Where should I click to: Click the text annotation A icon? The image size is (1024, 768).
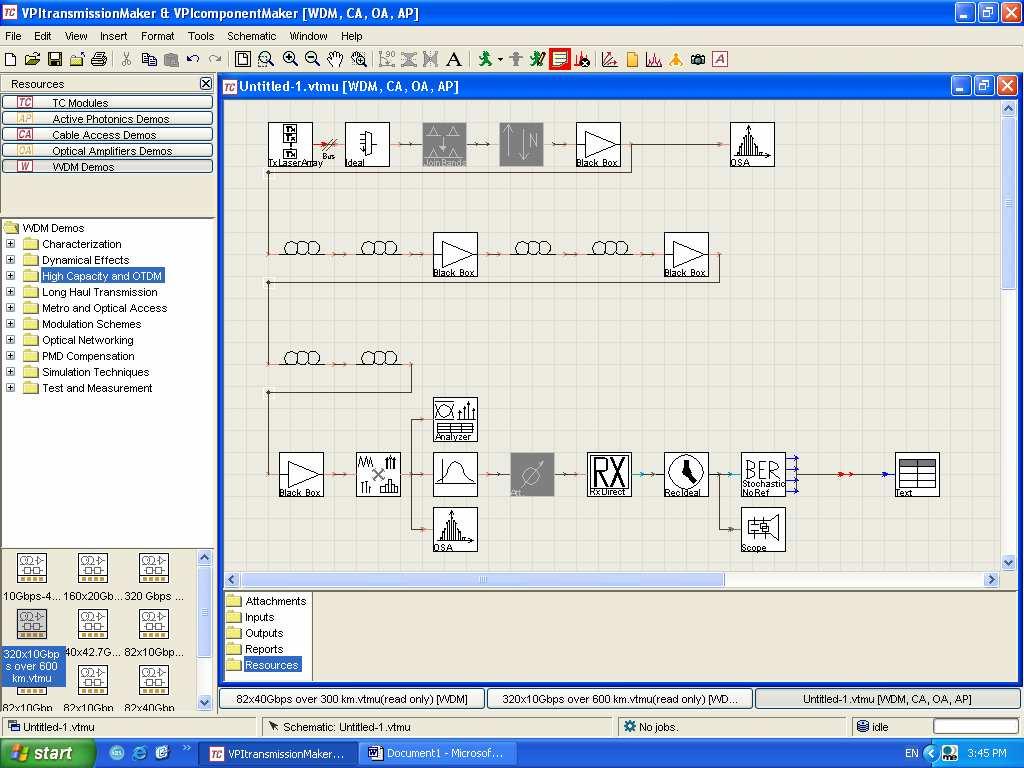click(x=453, y=59)
